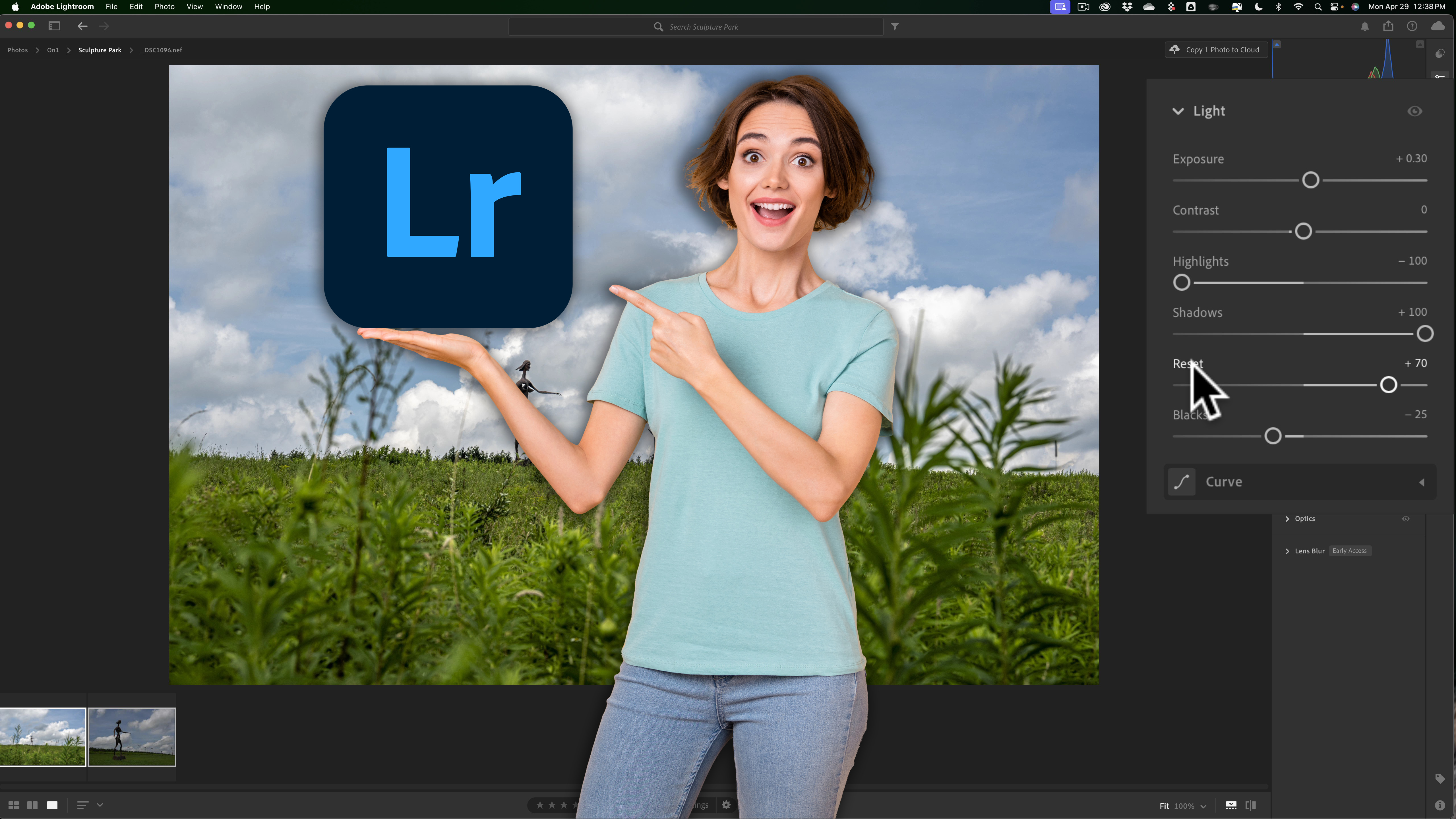Select the square grid view icon

click(52, 805)
